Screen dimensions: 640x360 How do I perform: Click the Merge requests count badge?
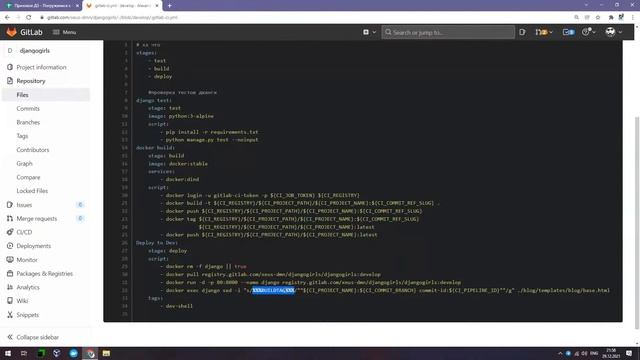click(x=80, y=218)
